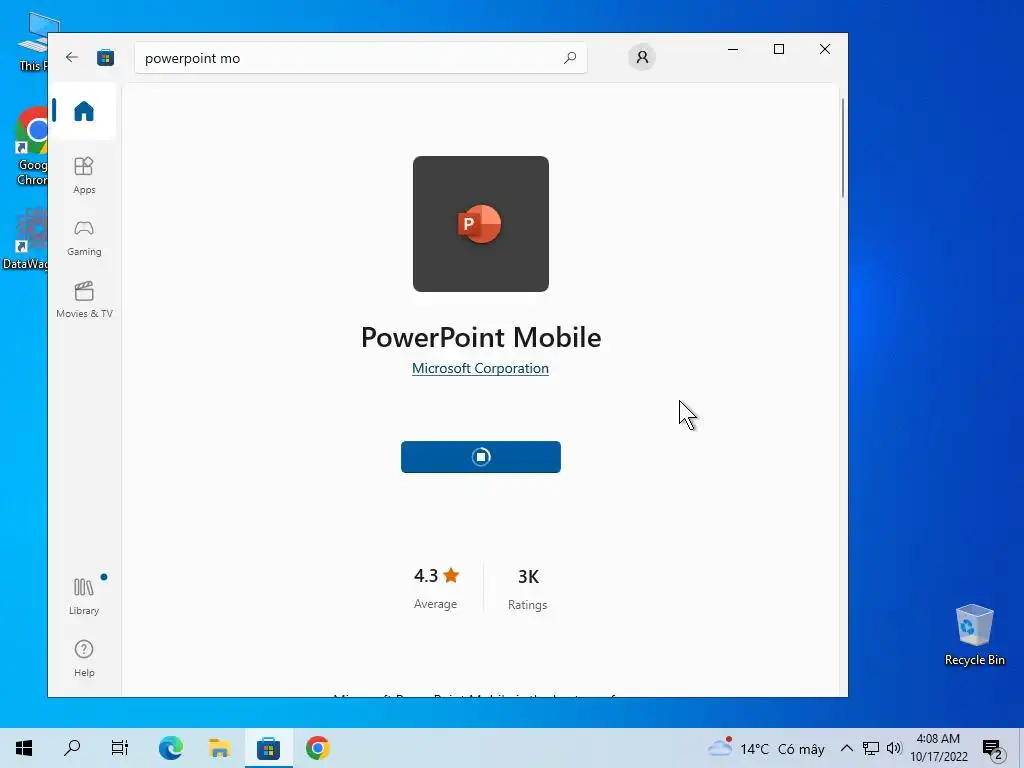Click Microsoft Store icon in taskbar
The height and width of the screenshot is (768, 1024).
pyautogui.click(x=268, y=748)
